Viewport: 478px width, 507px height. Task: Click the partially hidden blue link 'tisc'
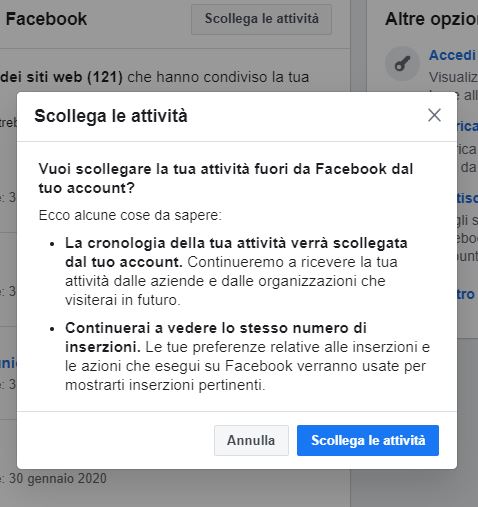467,198
